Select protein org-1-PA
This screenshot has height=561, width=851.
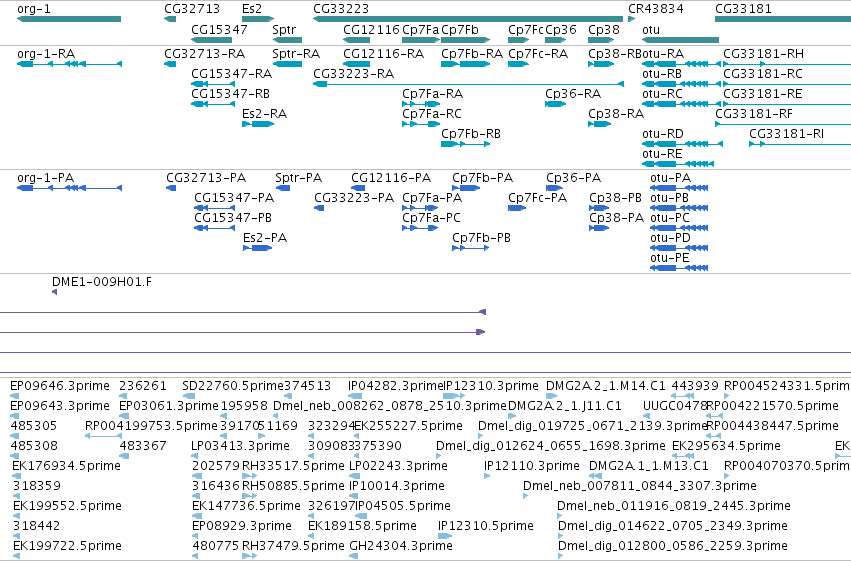[69, 188]
